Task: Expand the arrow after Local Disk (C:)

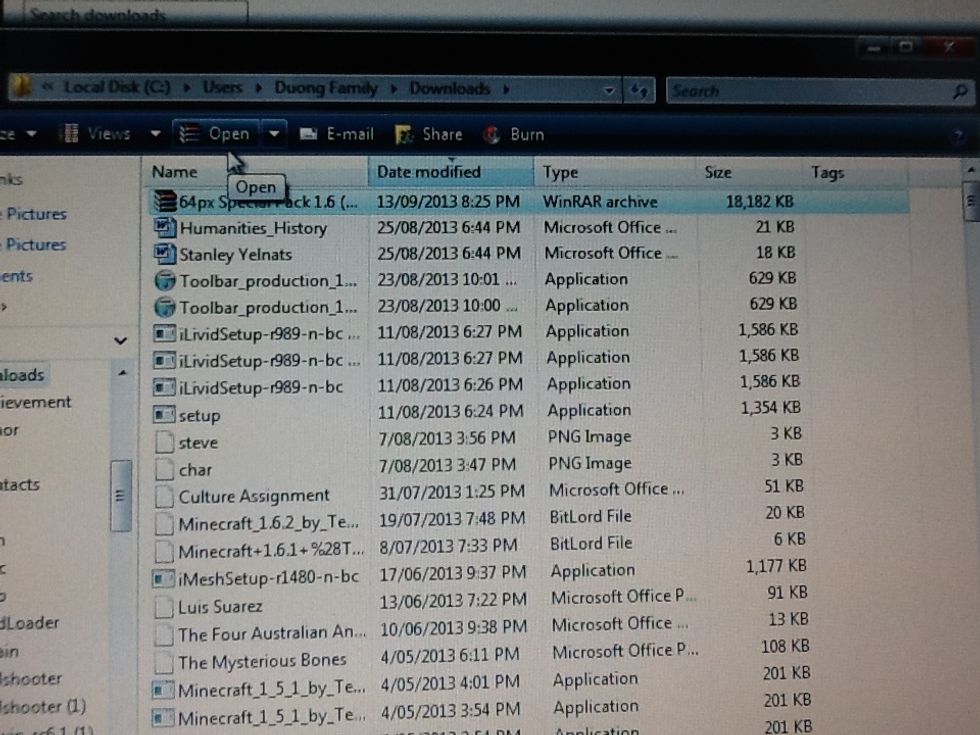Action: (186, 88)
